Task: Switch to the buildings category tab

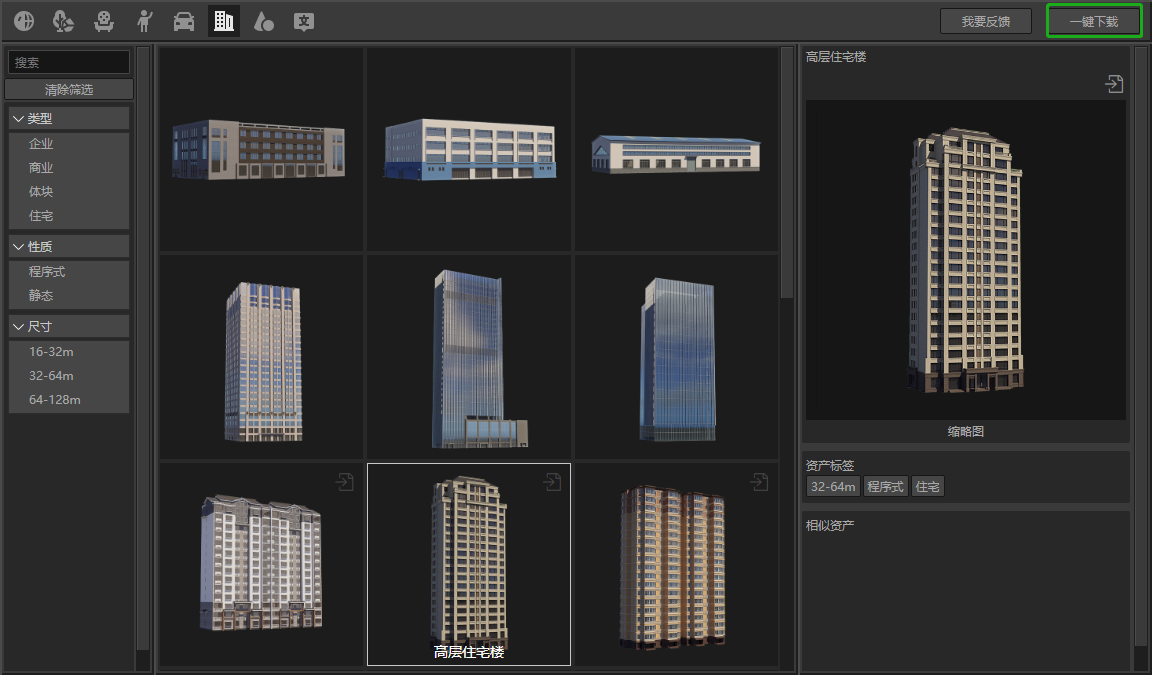Action: [223, 20]
